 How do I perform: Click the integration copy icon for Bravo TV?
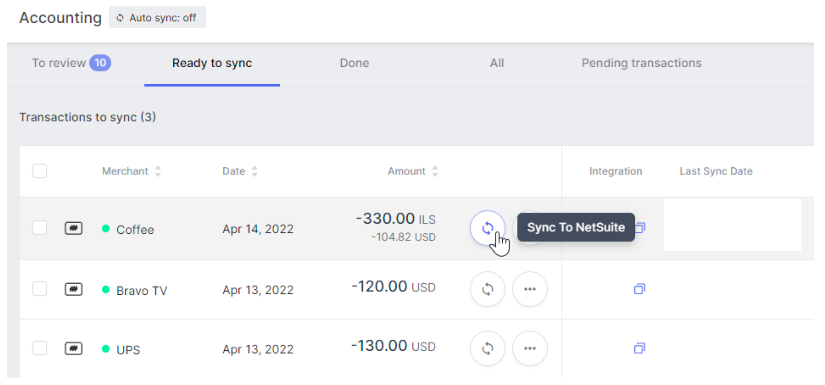coord(639,289)
